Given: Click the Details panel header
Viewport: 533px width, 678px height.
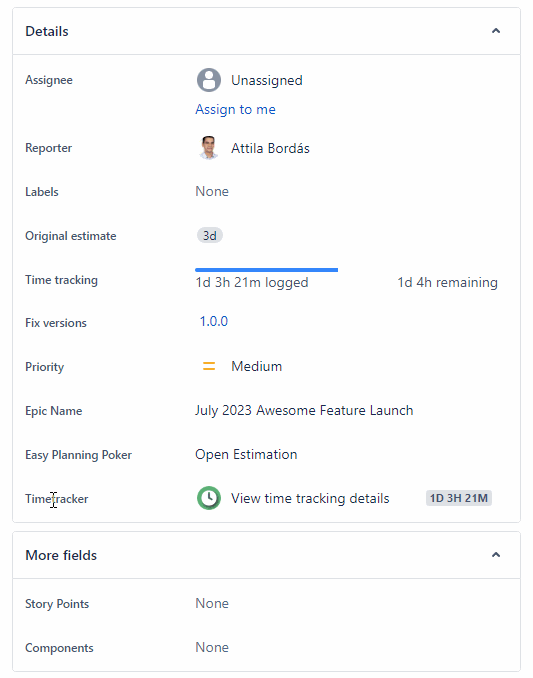Looking at the screenshot, I should (266, 31).
